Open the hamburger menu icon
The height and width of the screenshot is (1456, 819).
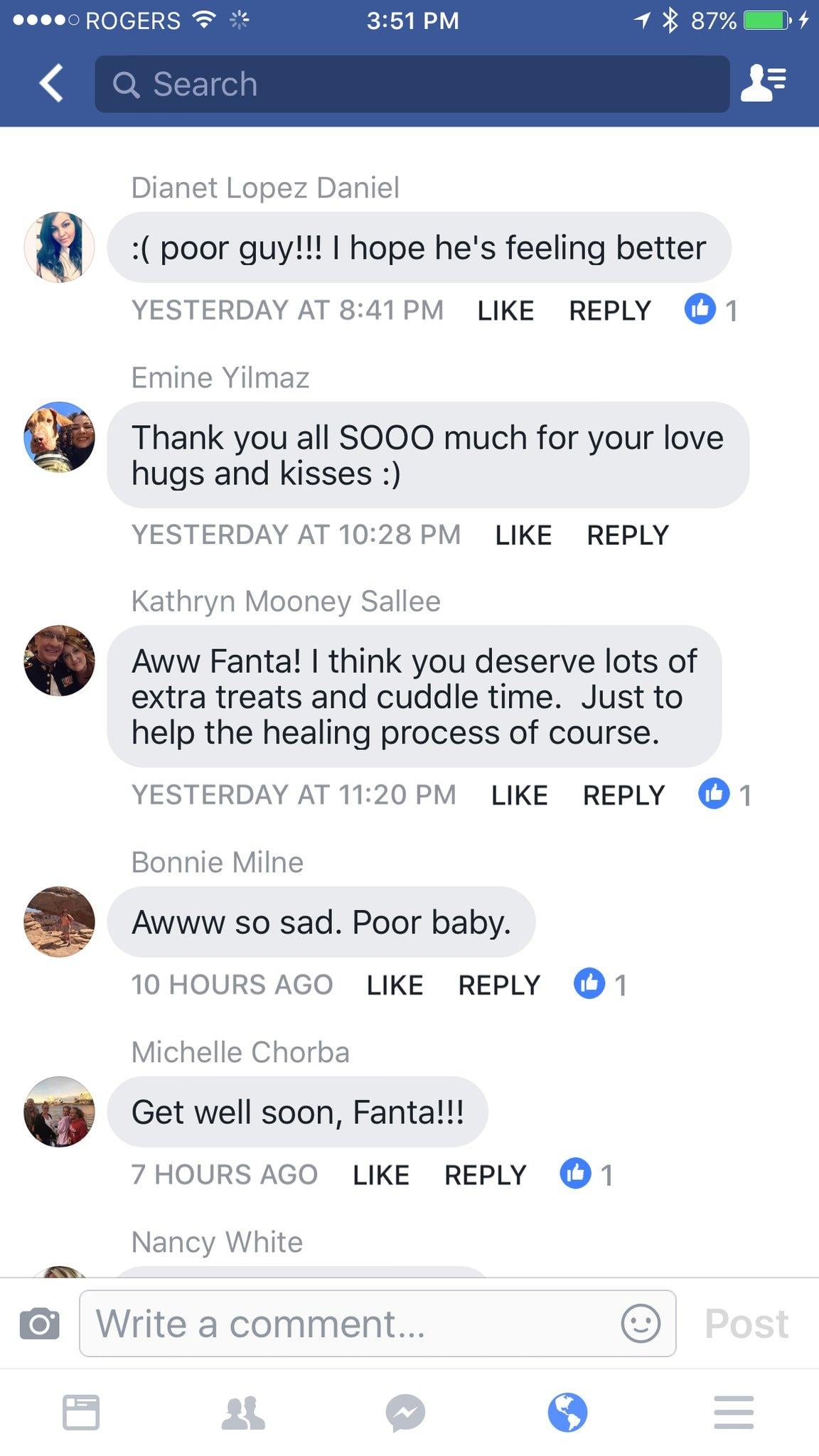(x=734, y=1412)
